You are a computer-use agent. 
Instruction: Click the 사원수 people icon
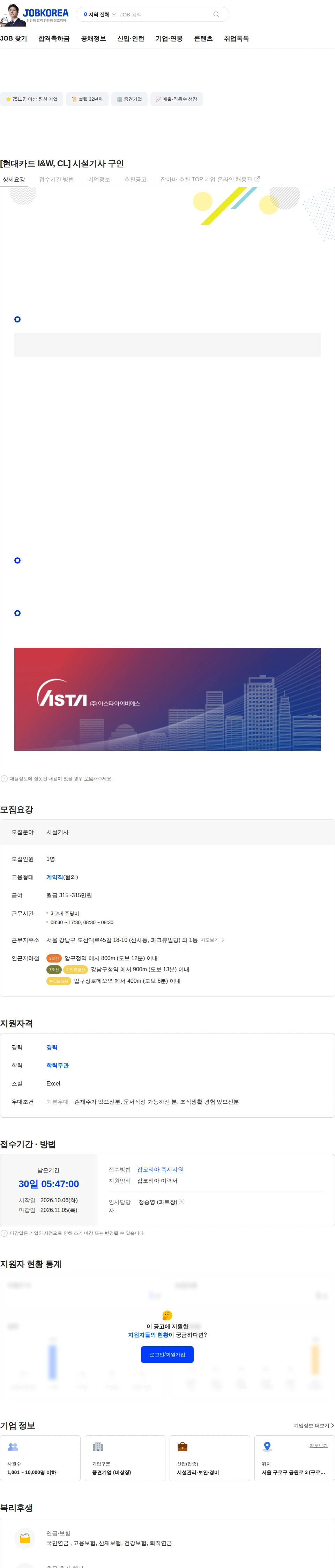click(x=13, y=1447)
